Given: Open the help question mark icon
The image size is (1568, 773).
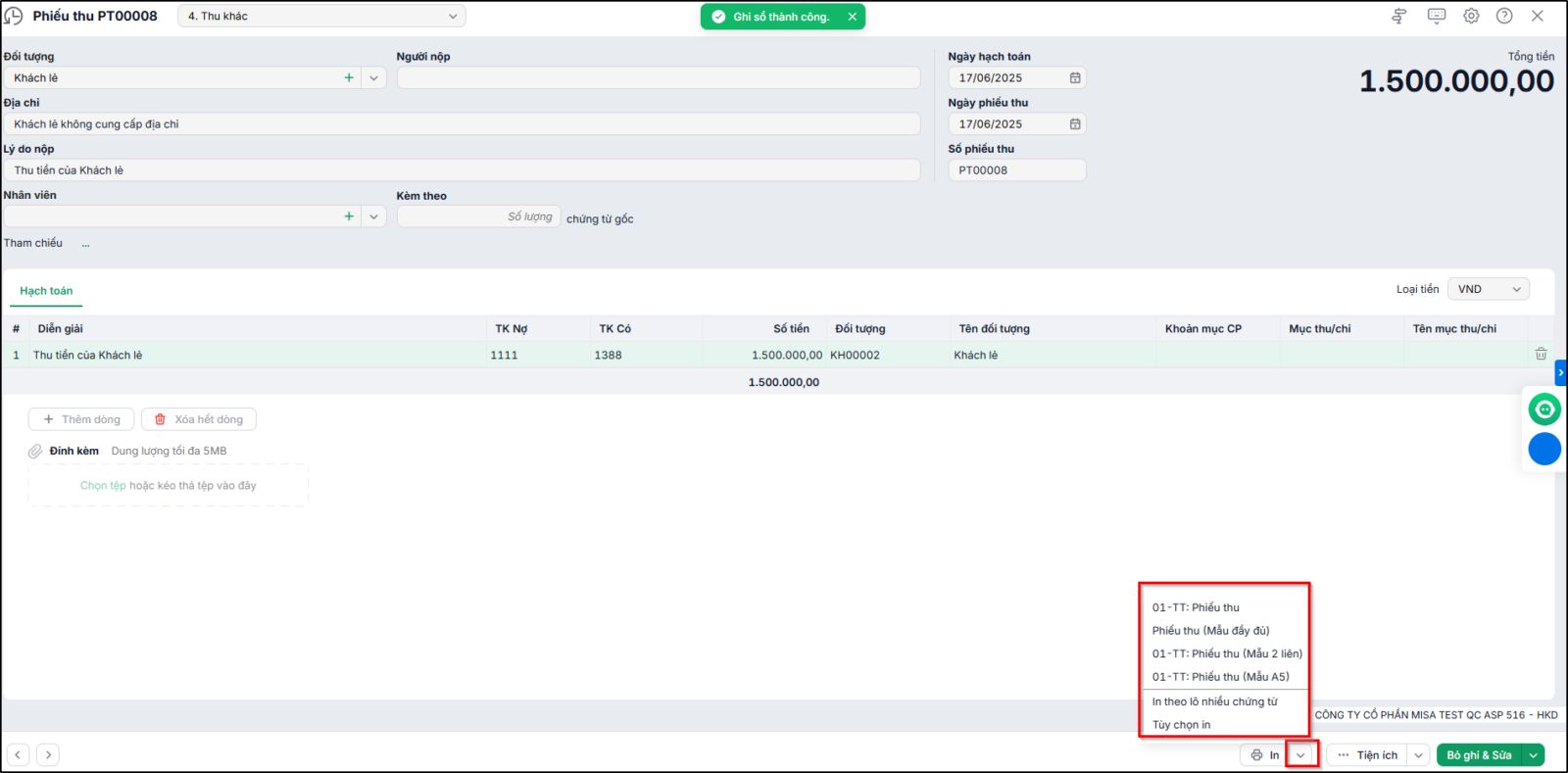Looking at the screenshot, I should click(x=1504, y=16).
